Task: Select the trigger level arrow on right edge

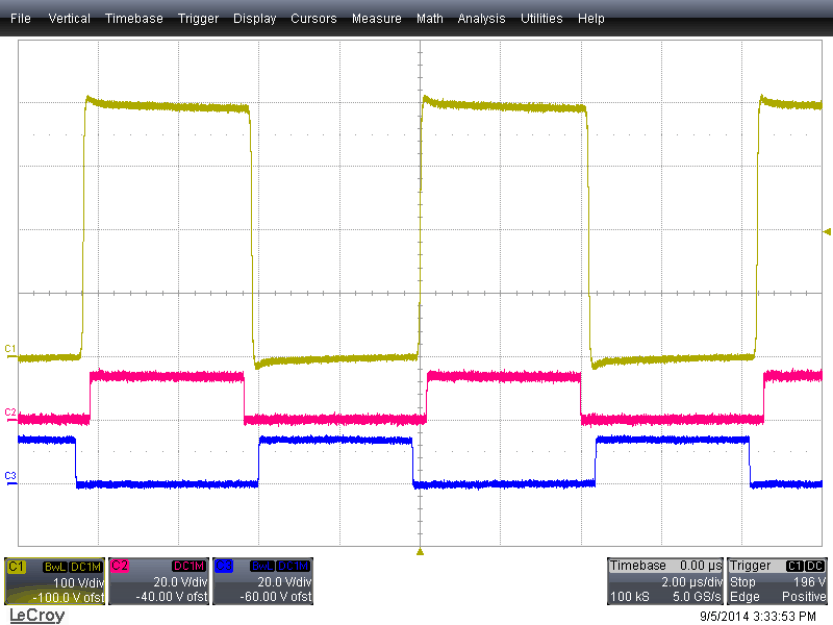Action: tap(826, 232)
